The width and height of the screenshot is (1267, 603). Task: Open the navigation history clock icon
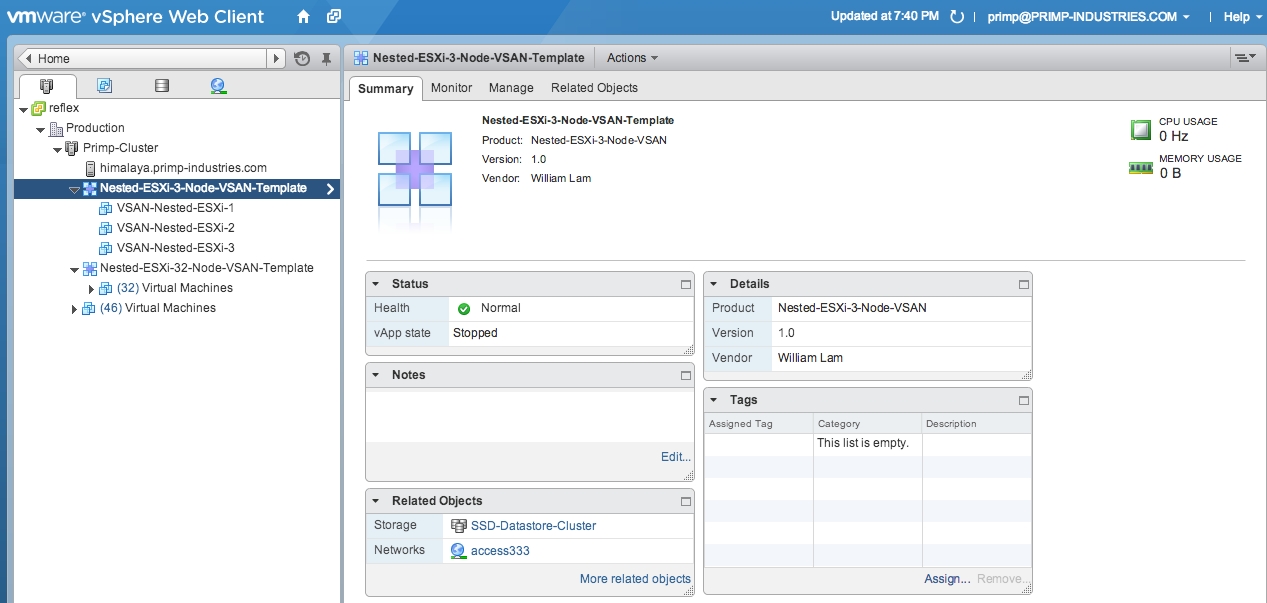tap(302, 59)
